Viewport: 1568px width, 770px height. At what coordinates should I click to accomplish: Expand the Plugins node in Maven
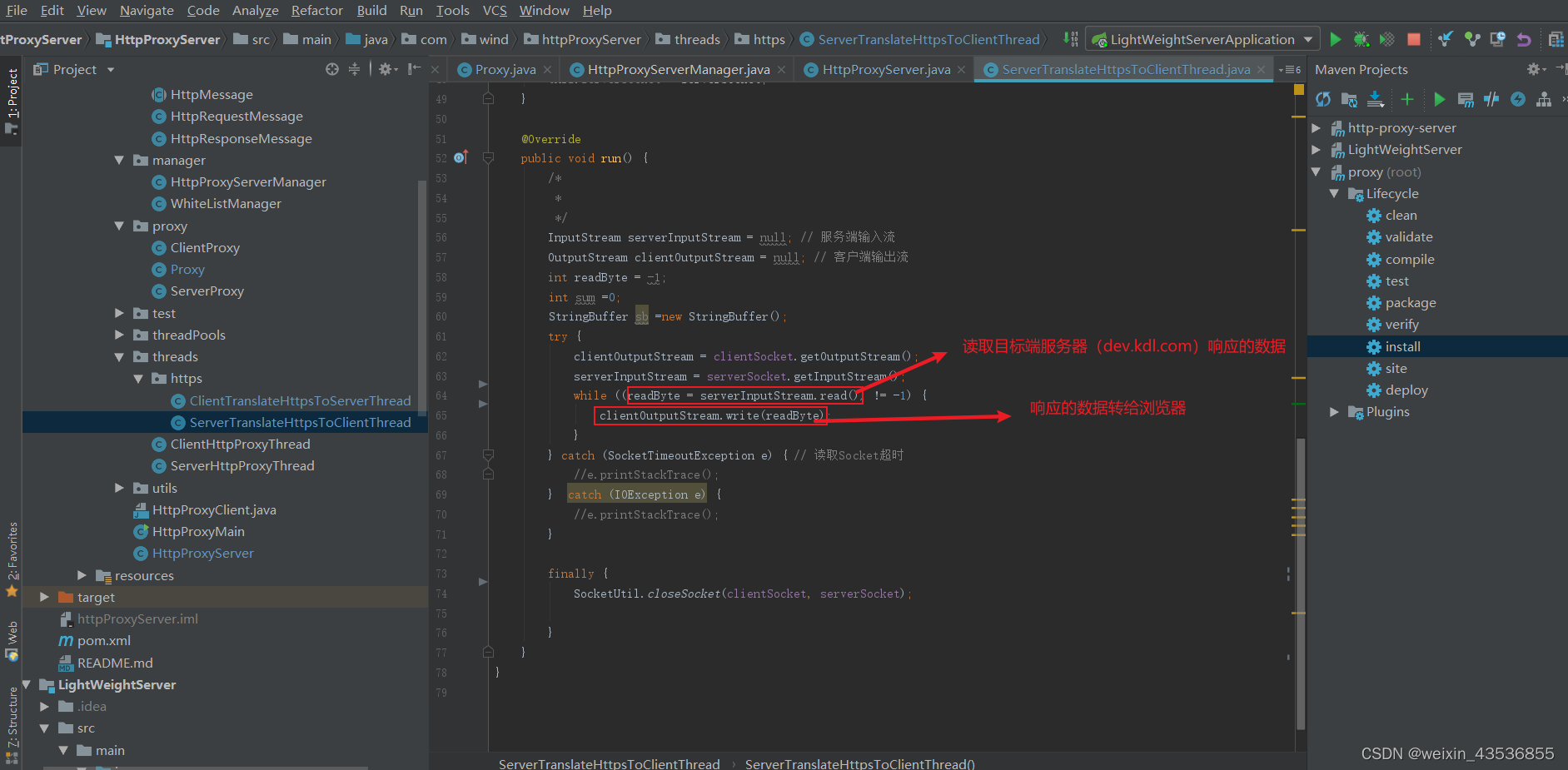(x=1334, y=411)
